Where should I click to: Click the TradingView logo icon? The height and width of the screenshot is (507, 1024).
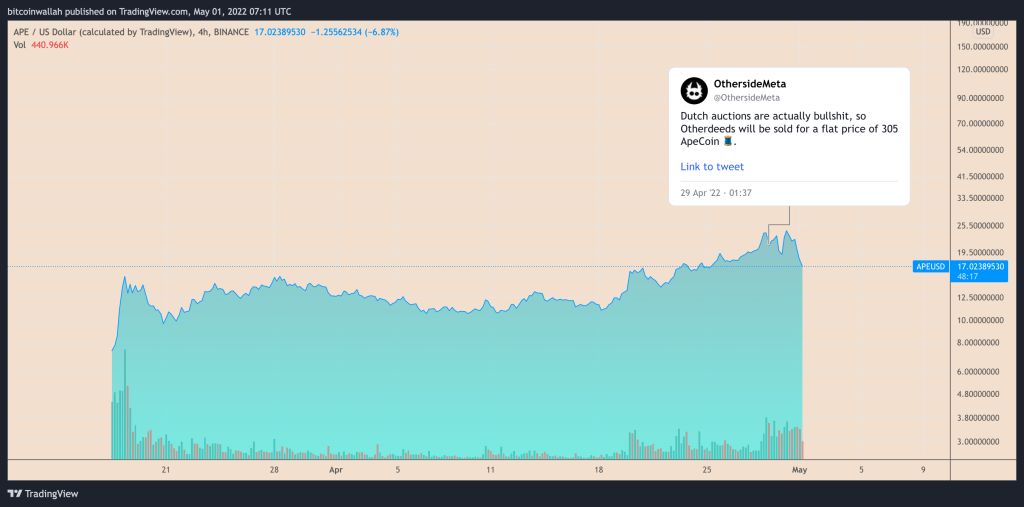(15, 493)
